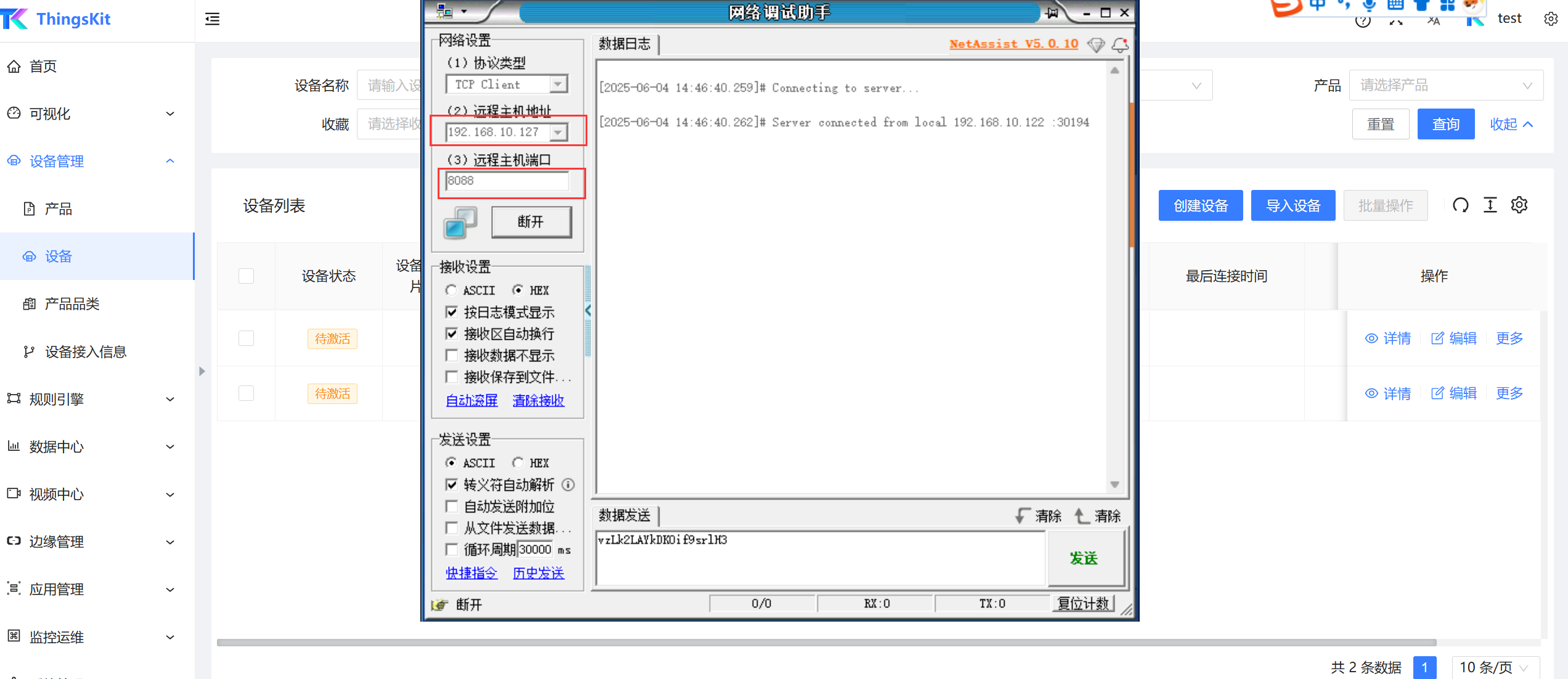Open table column settings gear icon
Screen dimensions: 1568x679
tap(1519, 205)
